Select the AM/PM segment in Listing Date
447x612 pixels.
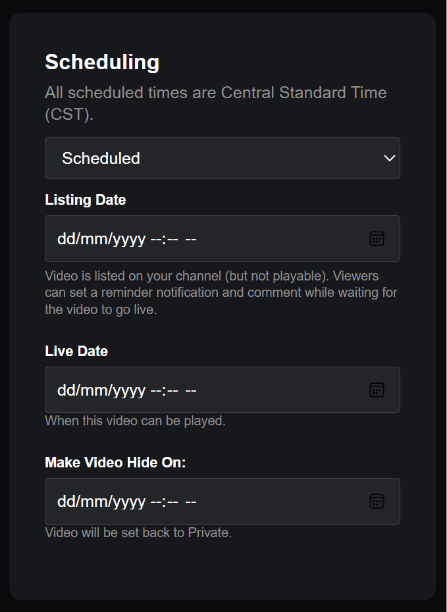(x=191, y=239)
